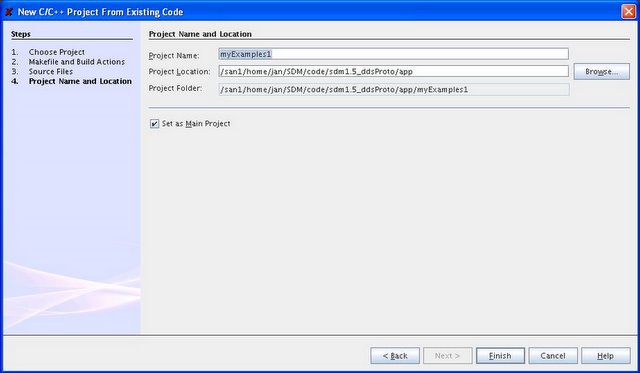Click the Project Name: label
The height and width of the screenshot is (373, 640).
174,56
